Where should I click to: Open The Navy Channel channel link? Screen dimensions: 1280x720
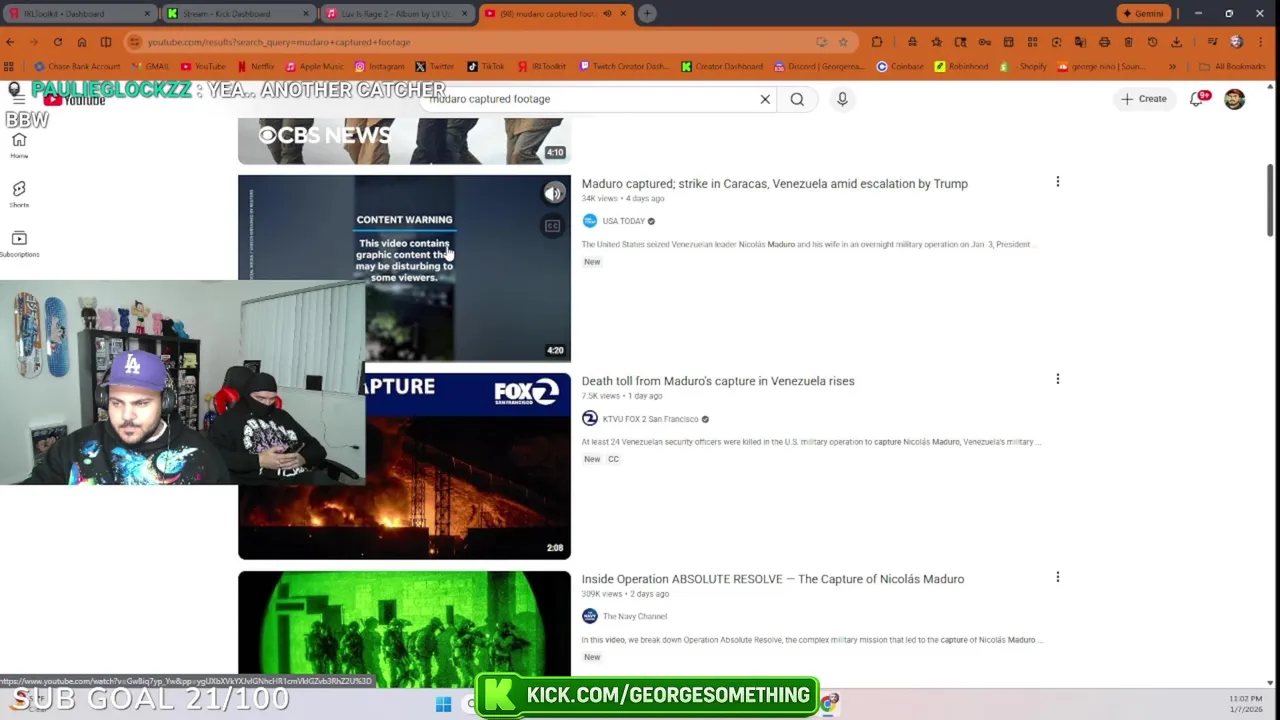[634, 616]
